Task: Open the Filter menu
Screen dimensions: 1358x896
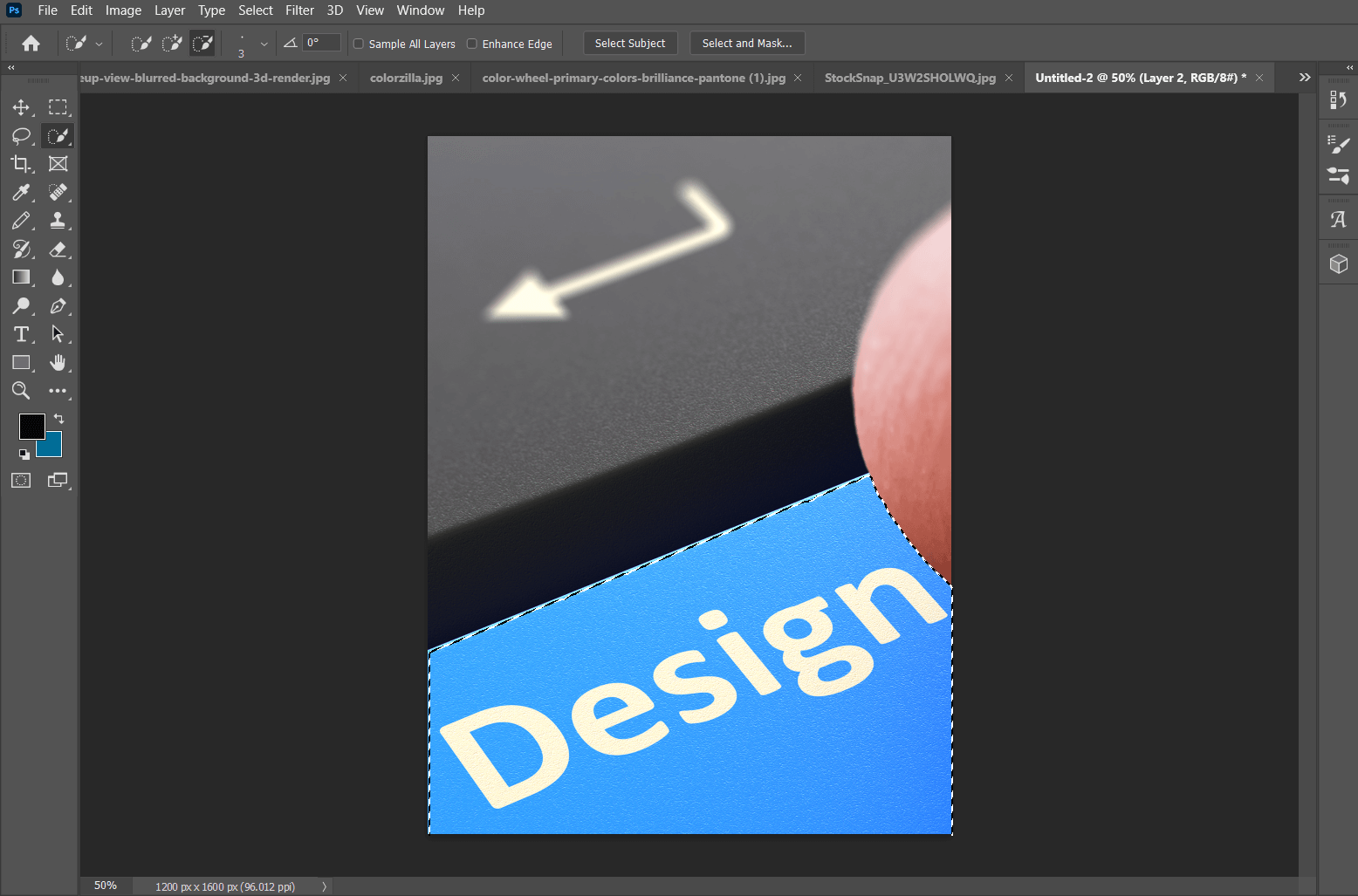Action: click(x=299, y=10)
